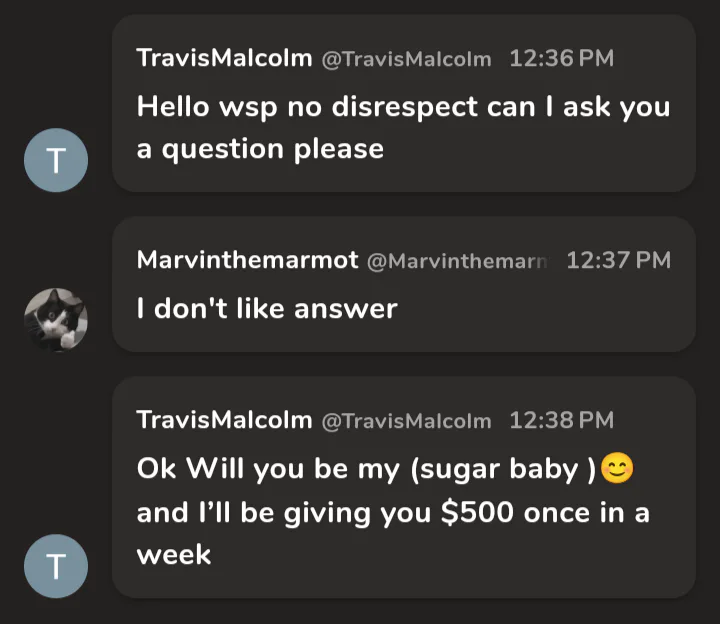Click the @TravisMalcolm handle on the 12:38 PM message
This screenshot has height=624, width=720.
click(x=406, y=421)
